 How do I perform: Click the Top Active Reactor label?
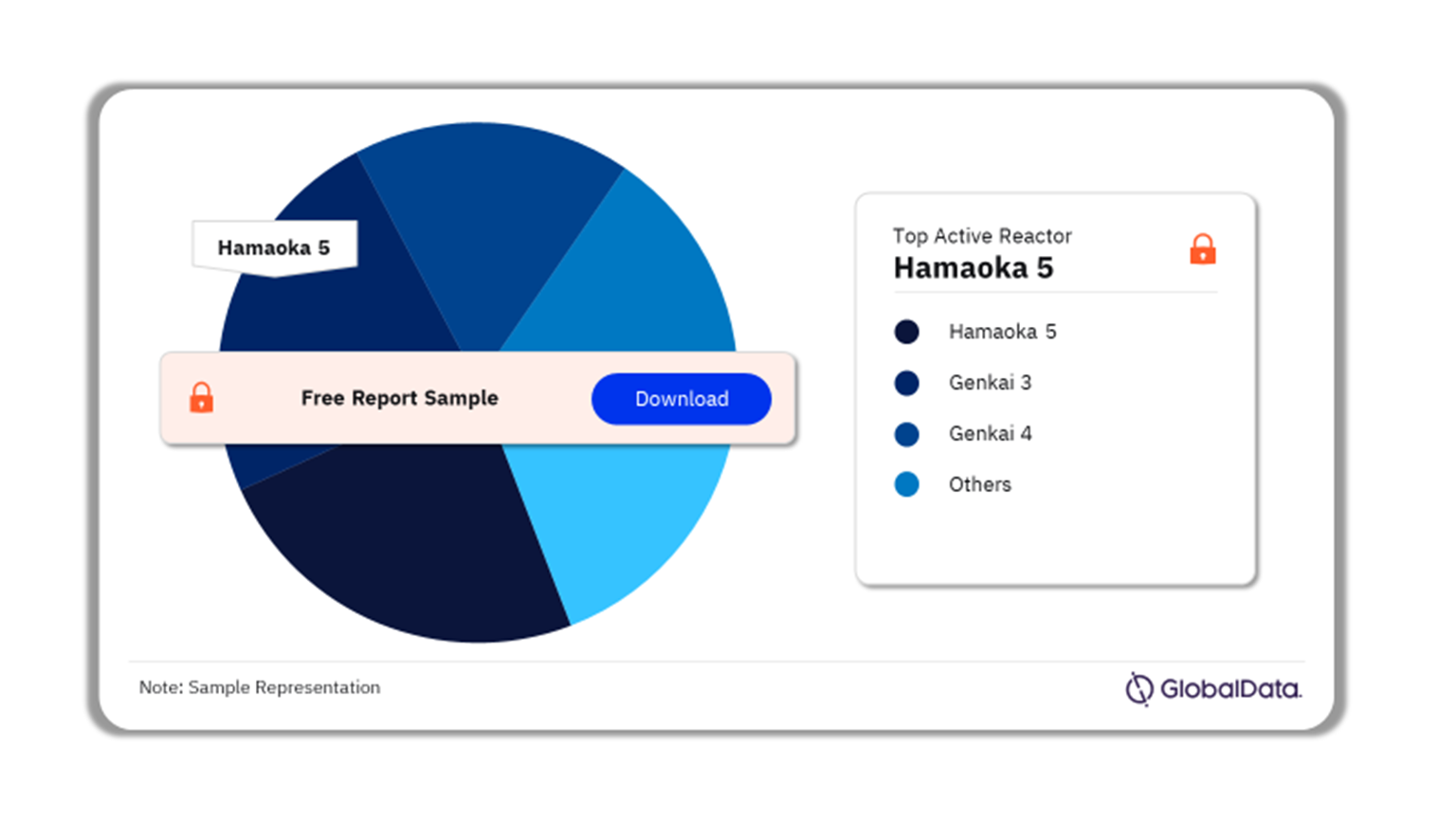(982, 236)
